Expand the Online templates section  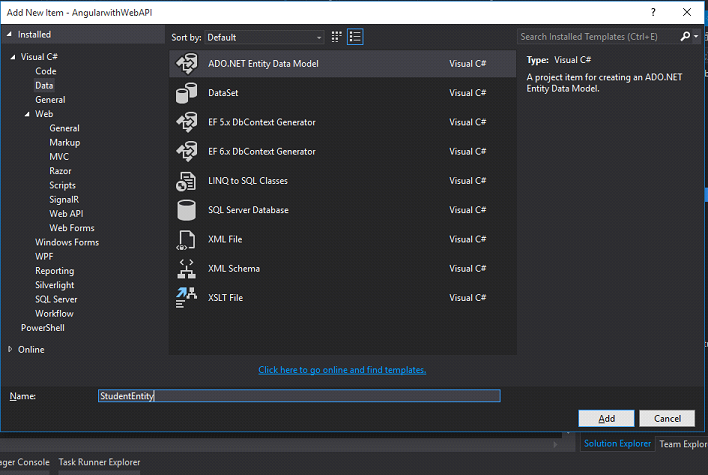pos(10,349)
